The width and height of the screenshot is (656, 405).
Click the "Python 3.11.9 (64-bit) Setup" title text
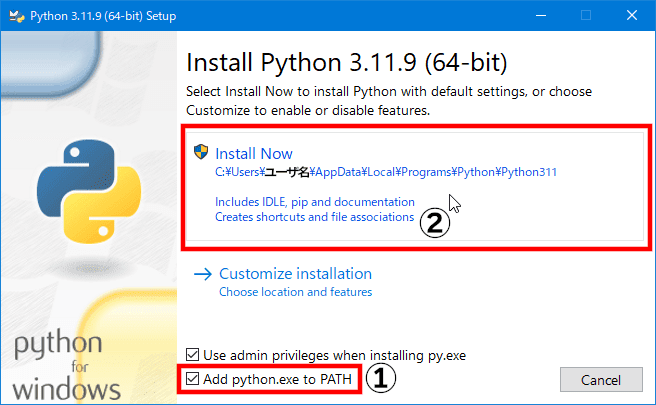[x=103, y=16]
